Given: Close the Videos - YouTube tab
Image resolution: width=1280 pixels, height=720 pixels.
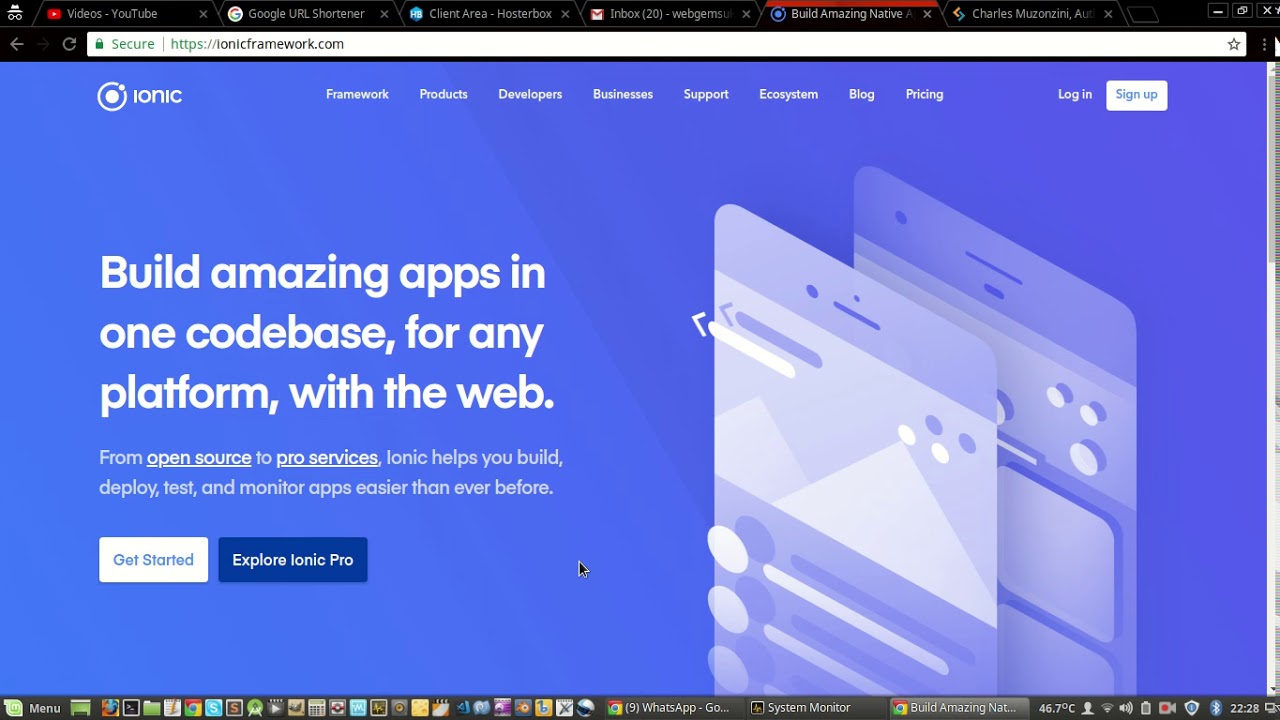Looking at the screenshot, I should pos(204,14).
